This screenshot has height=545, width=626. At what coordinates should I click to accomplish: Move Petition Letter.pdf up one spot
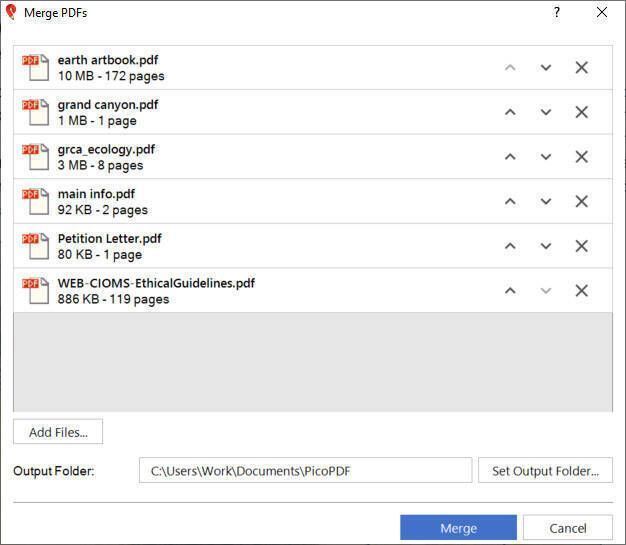(x=510, y=246)
